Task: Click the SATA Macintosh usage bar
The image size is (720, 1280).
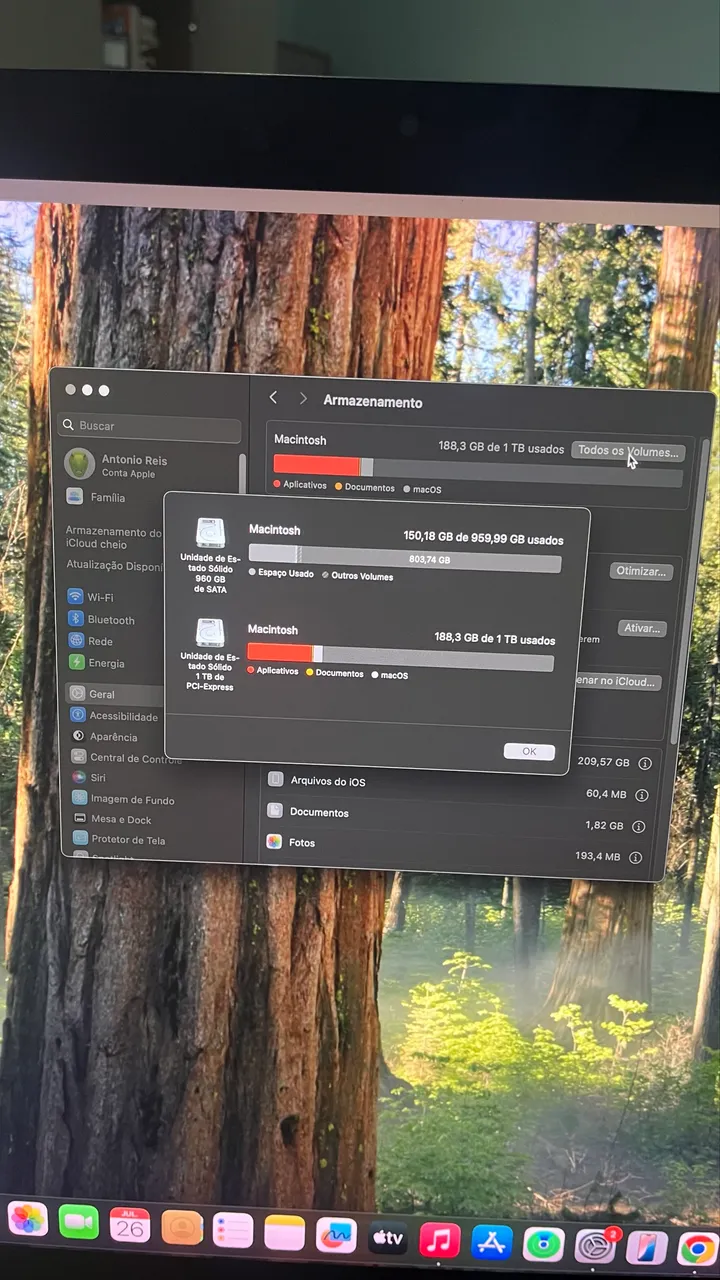Action: pyautogui.click(x=405, y=556)
